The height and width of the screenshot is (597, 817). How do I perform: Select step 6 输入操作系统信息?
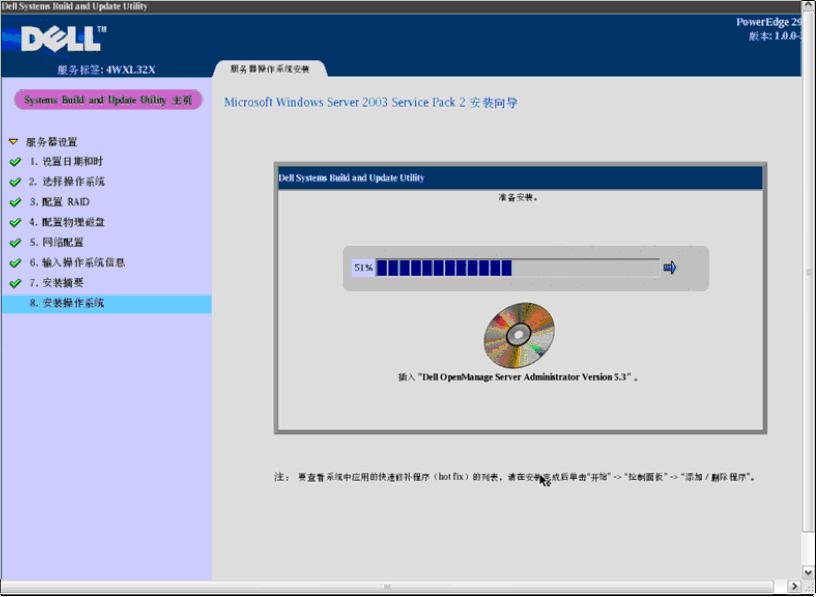tap(77, 263)
